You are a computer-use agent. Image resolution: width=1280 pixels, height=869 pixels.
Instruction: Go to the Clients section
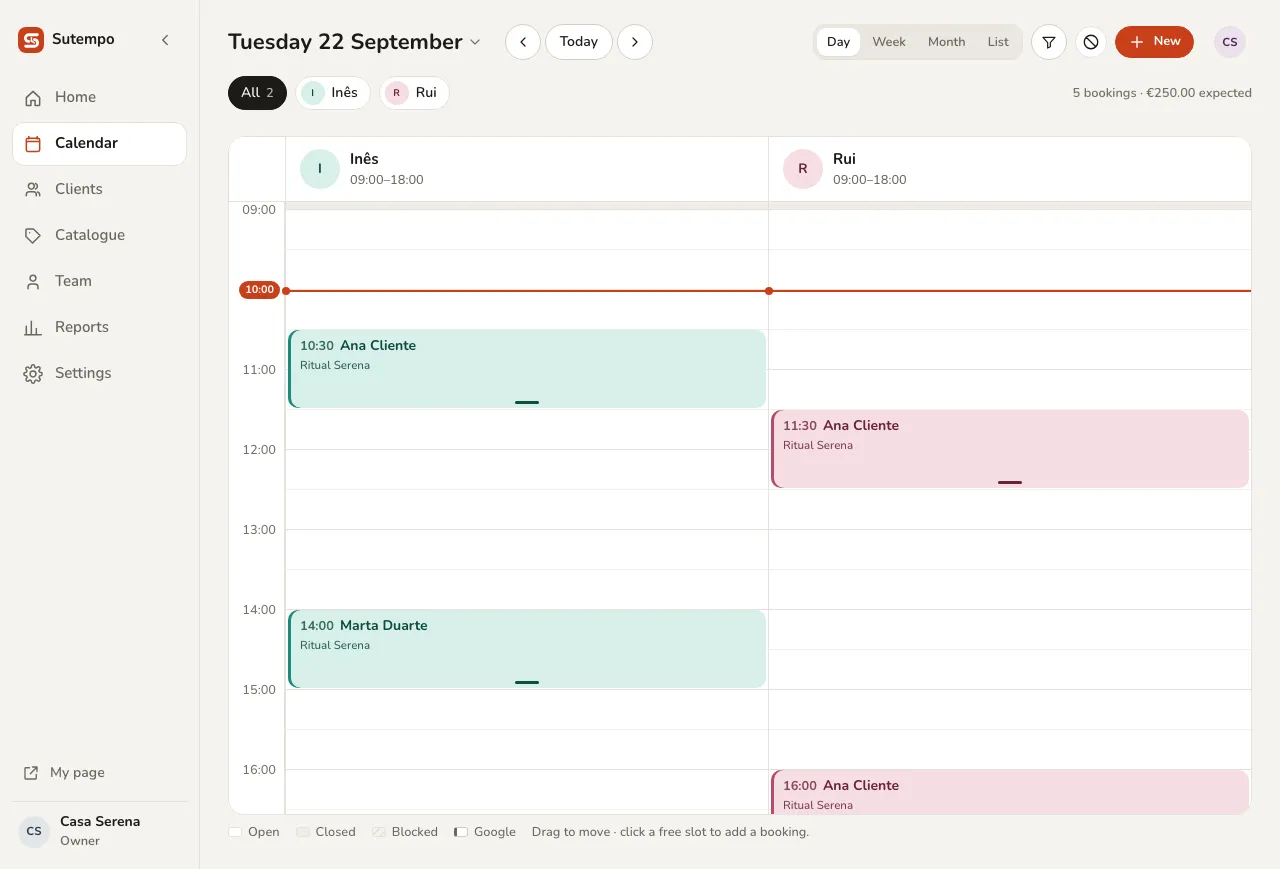coord(99,189)
